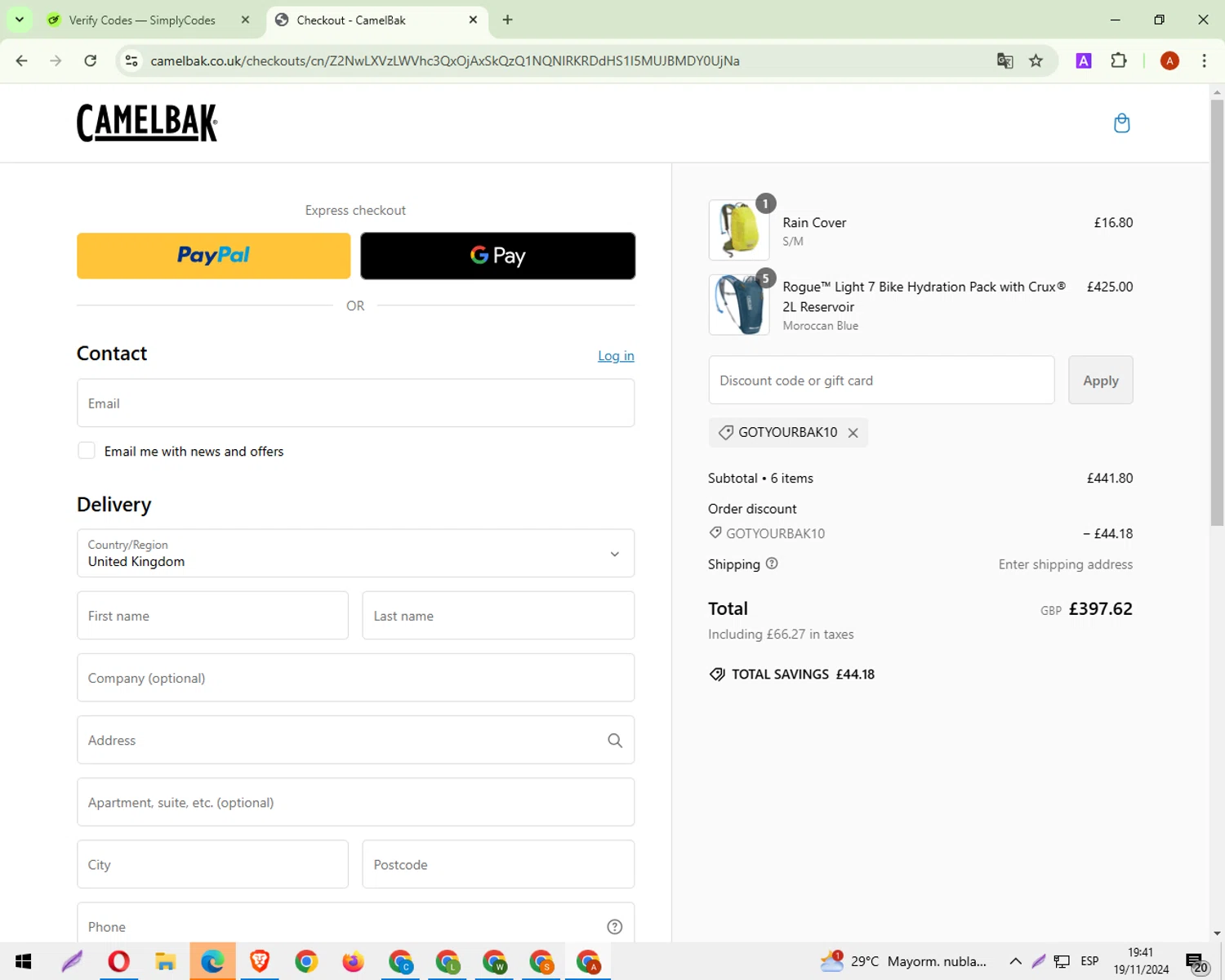This screenshot has width=1225, height=980.
Task: Bookmark this page with star icon
Action: 1036,60
